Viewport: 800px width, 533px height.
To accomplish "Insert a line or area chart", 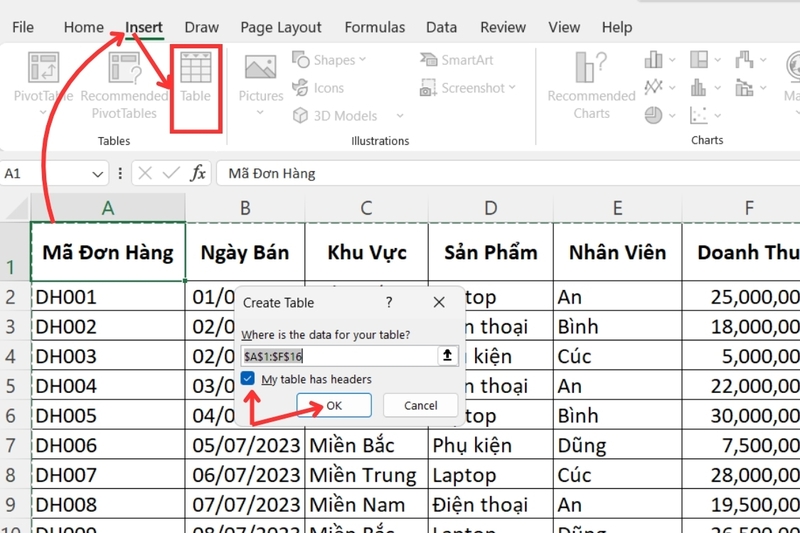I will 653,87.
